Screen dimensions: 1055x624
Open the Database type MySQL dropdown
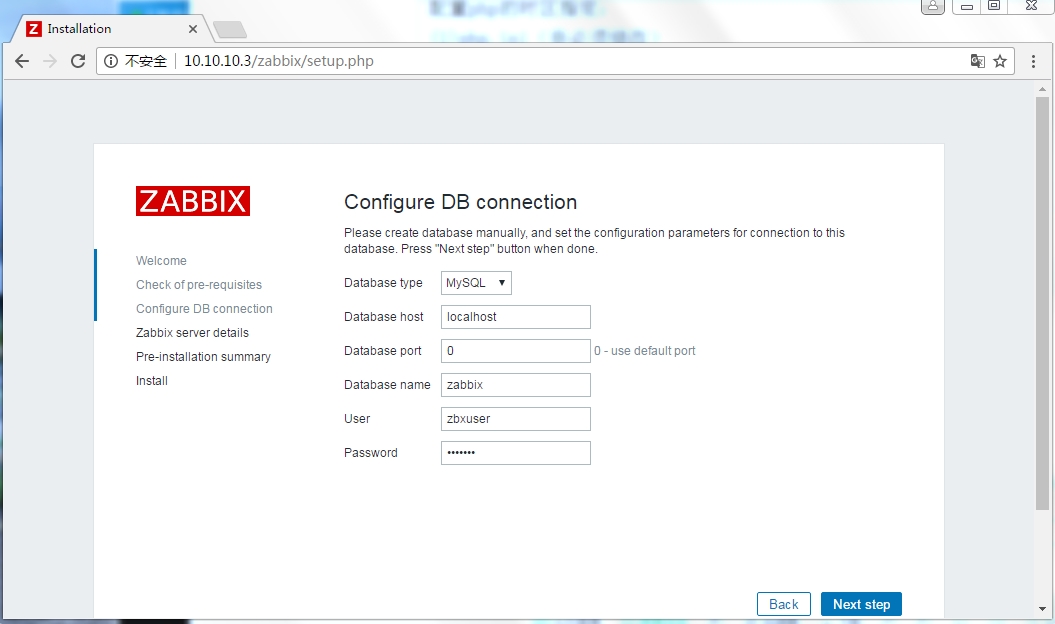pos(476,283)
